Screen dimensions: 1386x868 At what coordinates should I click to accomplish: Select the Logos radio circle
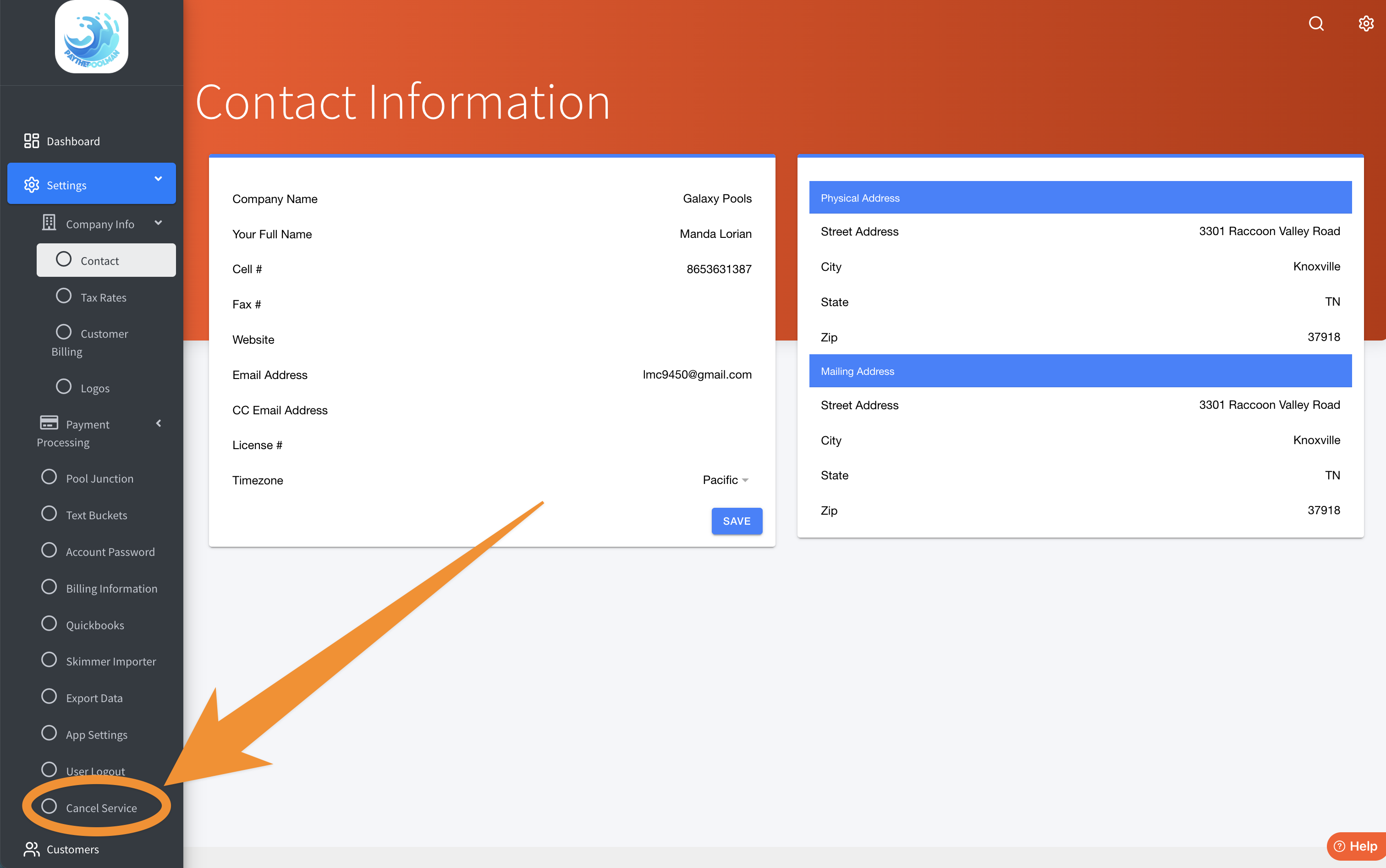click(64, 387)
